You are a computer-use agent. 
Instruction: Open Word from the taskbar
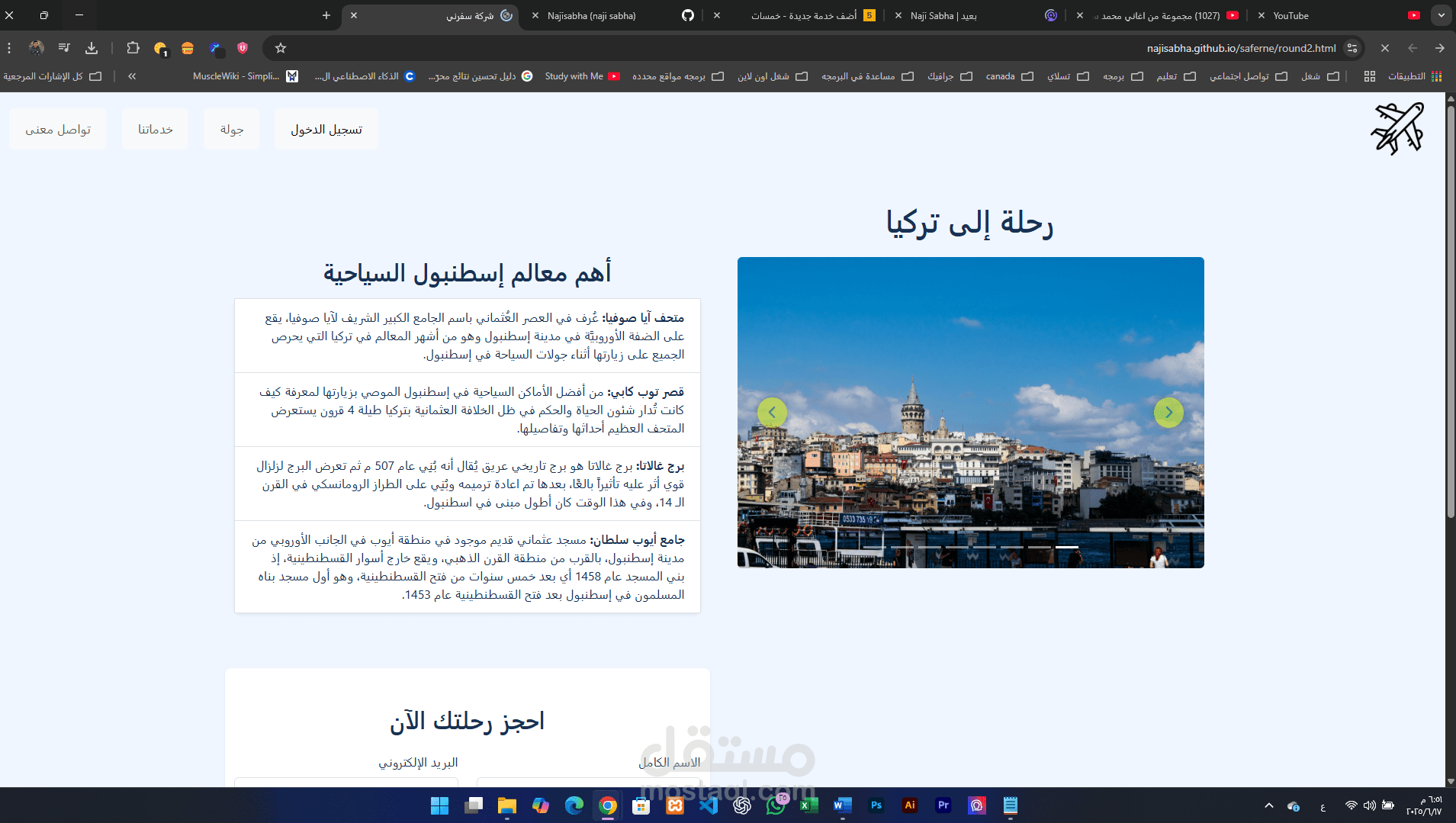(843, 805)
